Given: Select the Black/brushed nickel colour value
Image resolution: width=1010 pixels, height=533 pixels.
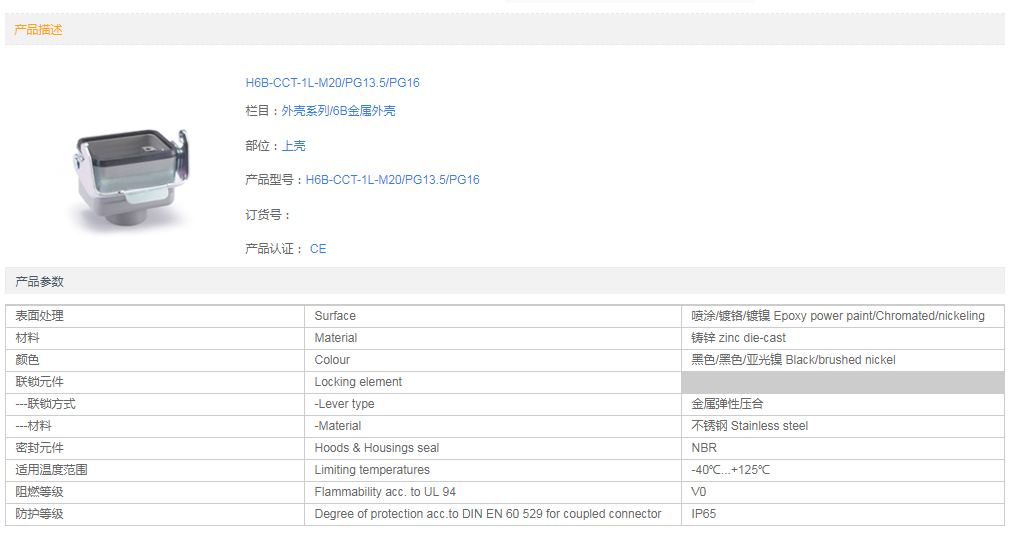Looking at the screenshot, I should 793,360.
